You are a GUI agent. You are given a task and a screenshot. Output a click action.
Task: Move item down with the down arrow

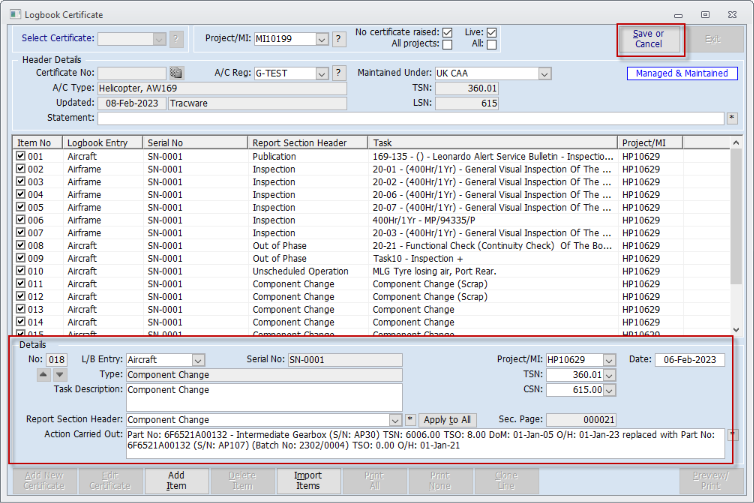60,375
